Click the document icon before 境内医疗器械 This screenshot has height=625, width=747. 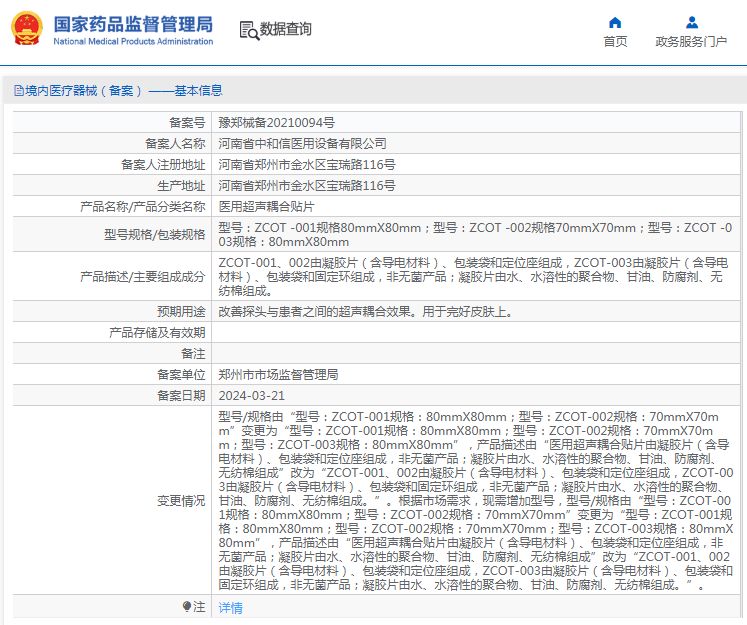point(19,91)
